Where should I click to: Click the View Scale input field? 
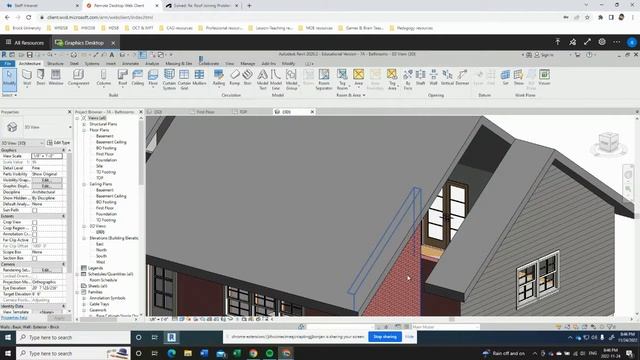pyautogui.click(x=47, y=156)
